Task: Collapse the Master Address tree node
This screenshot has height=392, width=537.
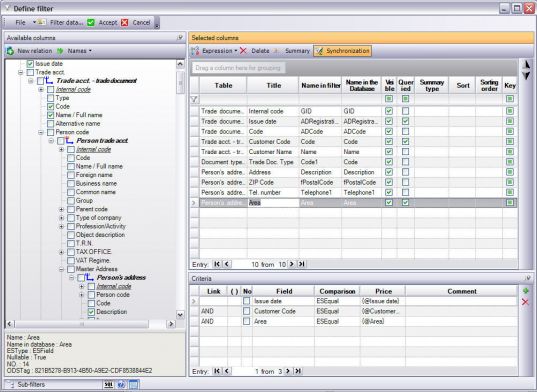Action: (61, 269)
